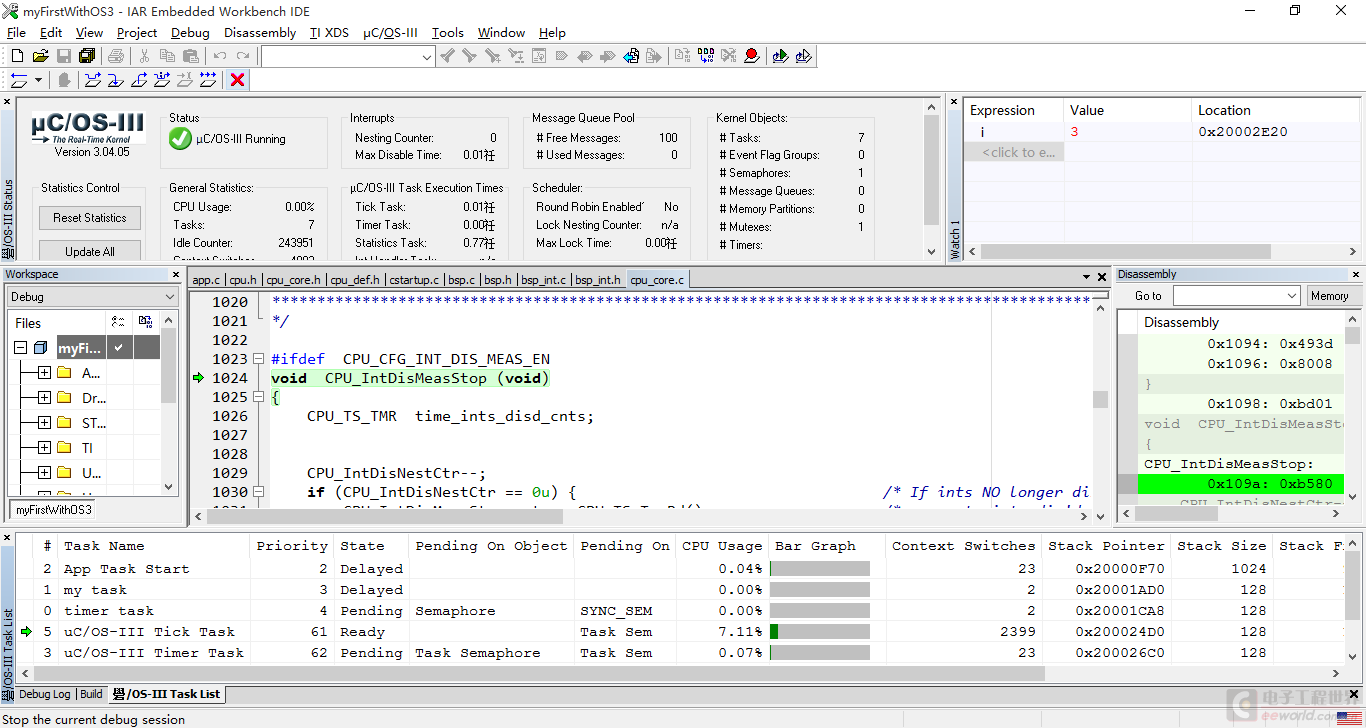
Task: Collapse the myFi... project tree node
Action: pos(20,348)
